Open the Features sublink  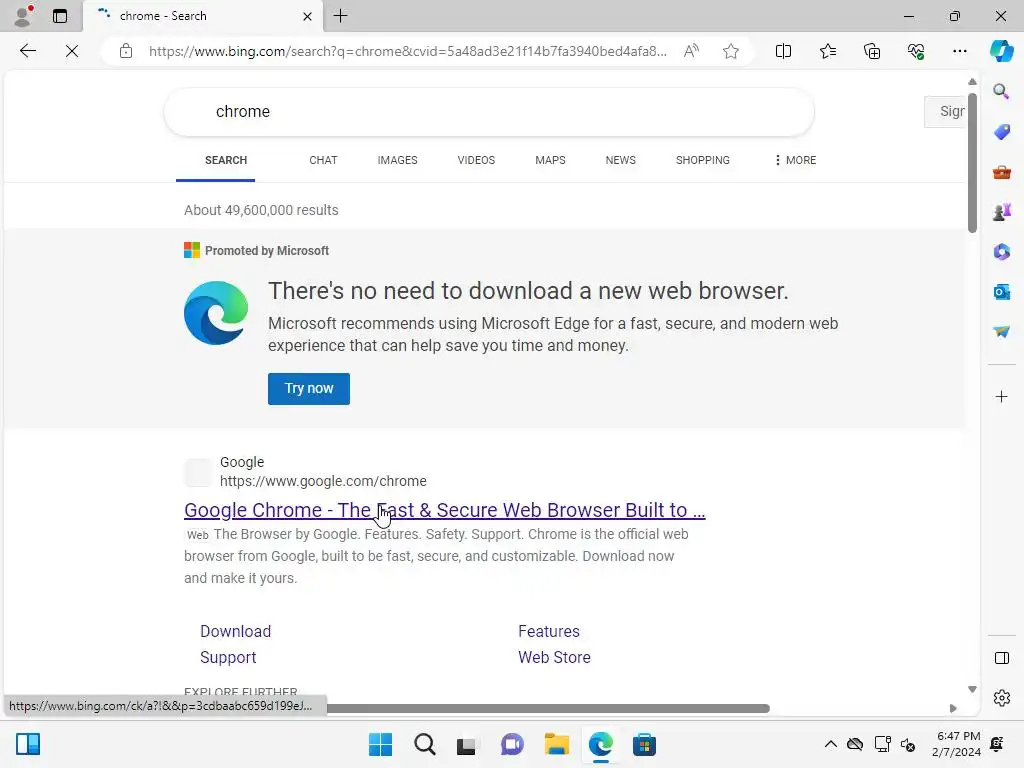tap(549, 632)
